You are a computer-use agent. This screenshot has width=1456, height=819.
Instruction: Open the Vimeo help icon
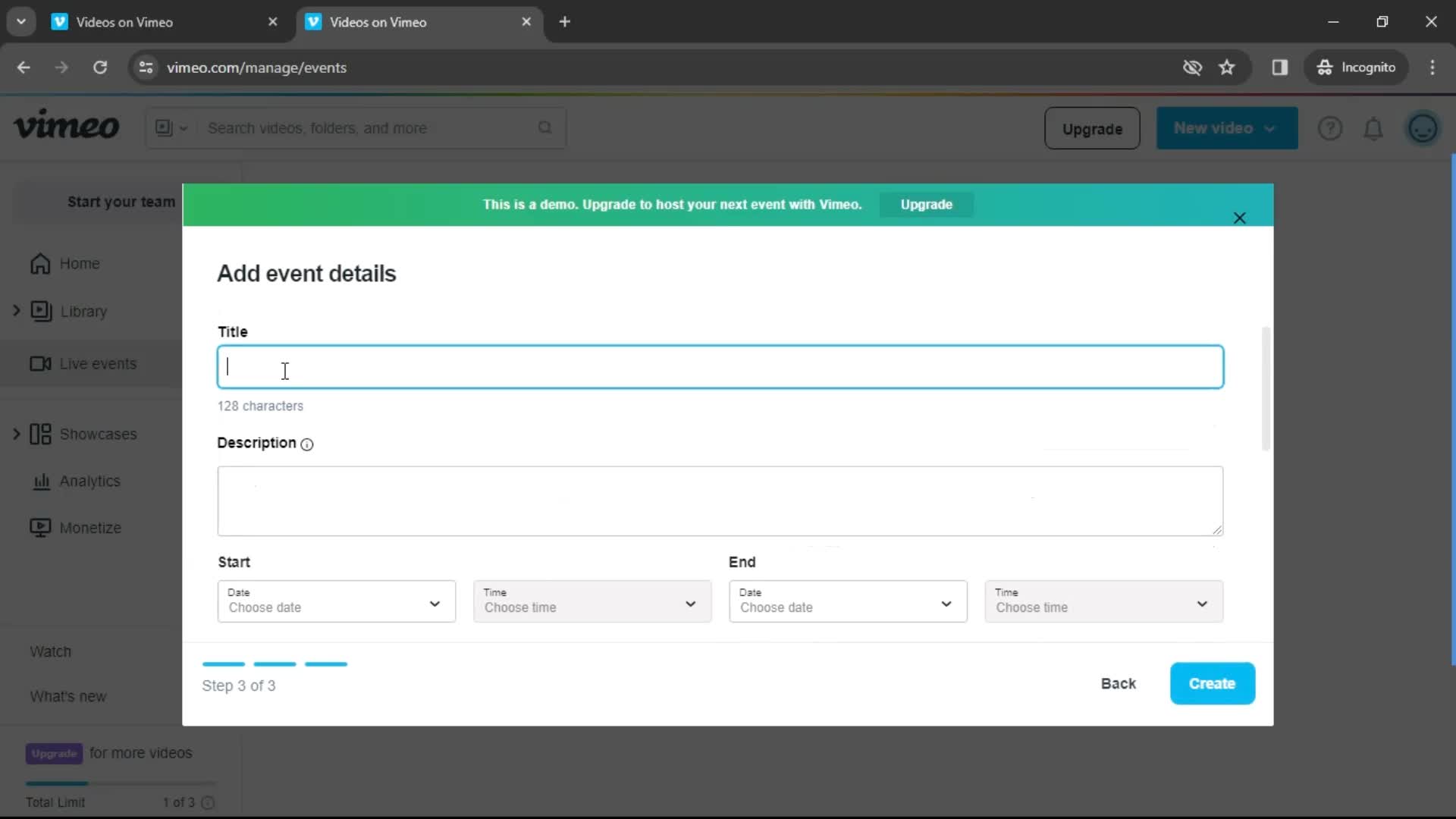[x=1330, y=128]
